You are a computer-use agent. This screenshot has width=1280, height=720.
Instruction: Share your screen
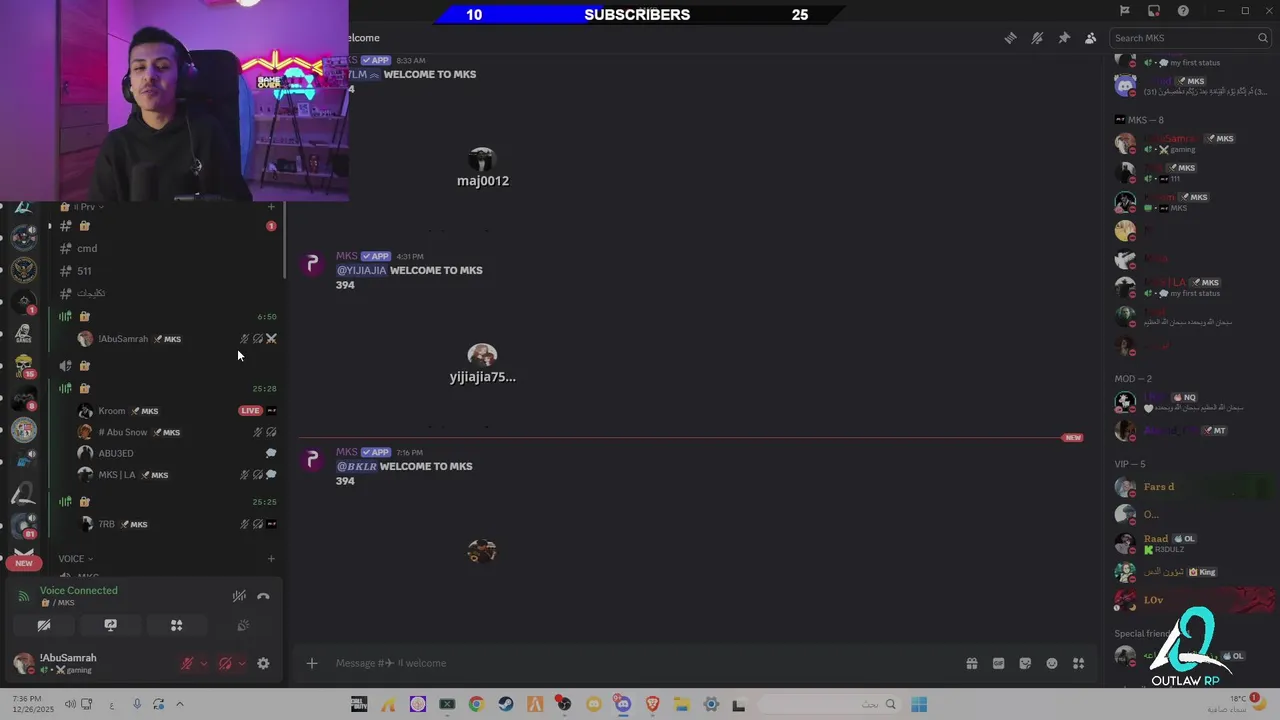click(110, 625)
